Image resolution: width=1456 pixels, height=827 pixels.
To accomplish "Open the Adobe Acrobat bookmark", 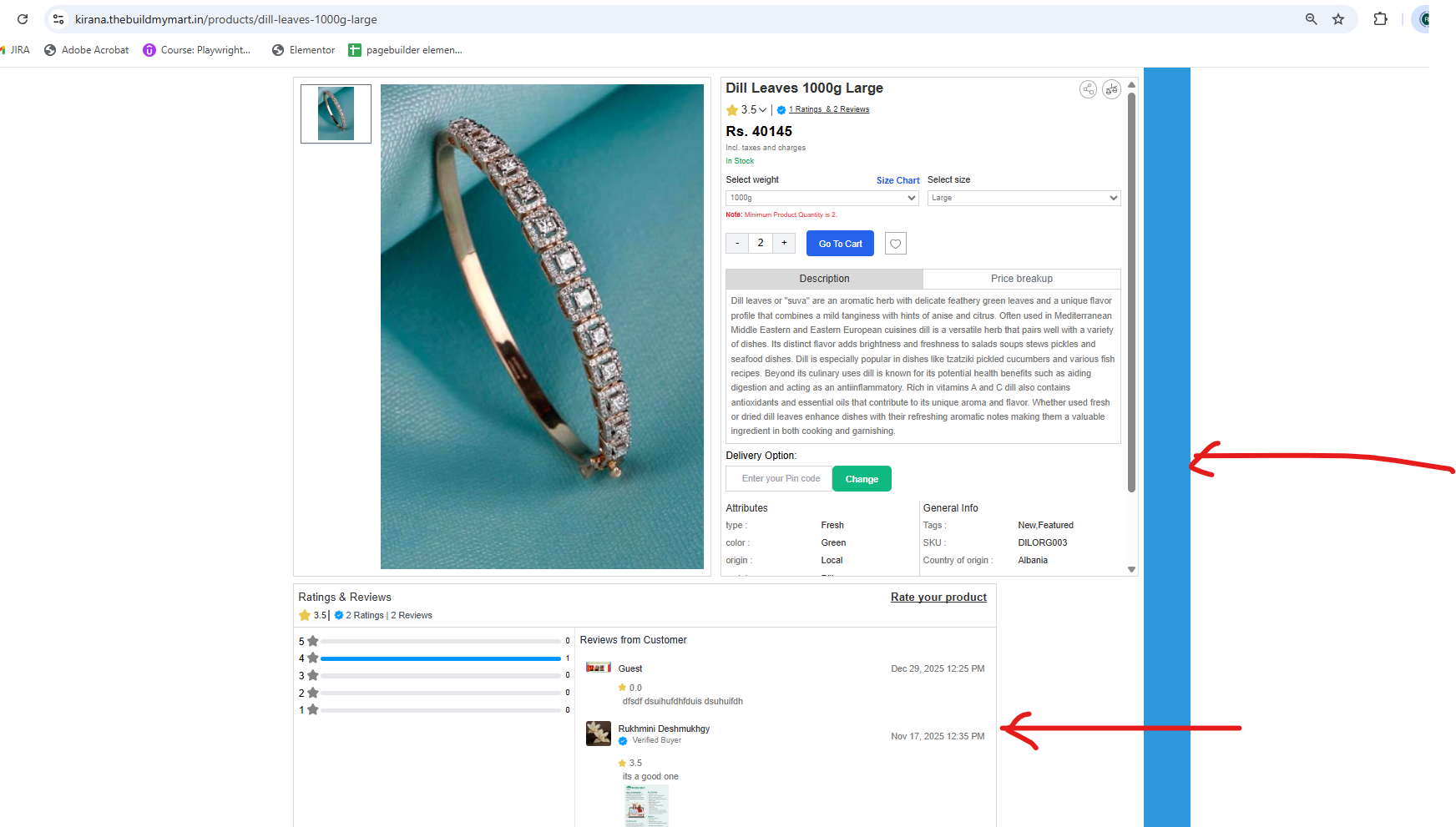I will (87, 50).
